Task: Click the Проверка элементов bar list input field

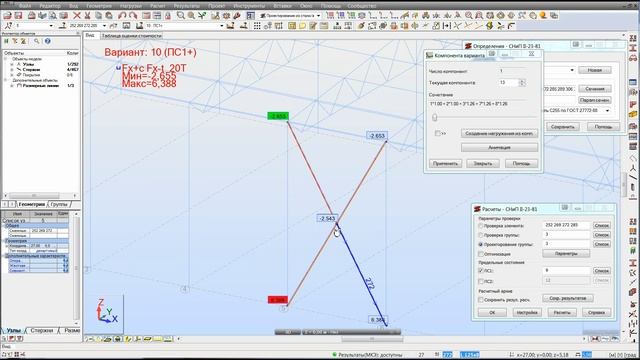Action: (567, 225)
